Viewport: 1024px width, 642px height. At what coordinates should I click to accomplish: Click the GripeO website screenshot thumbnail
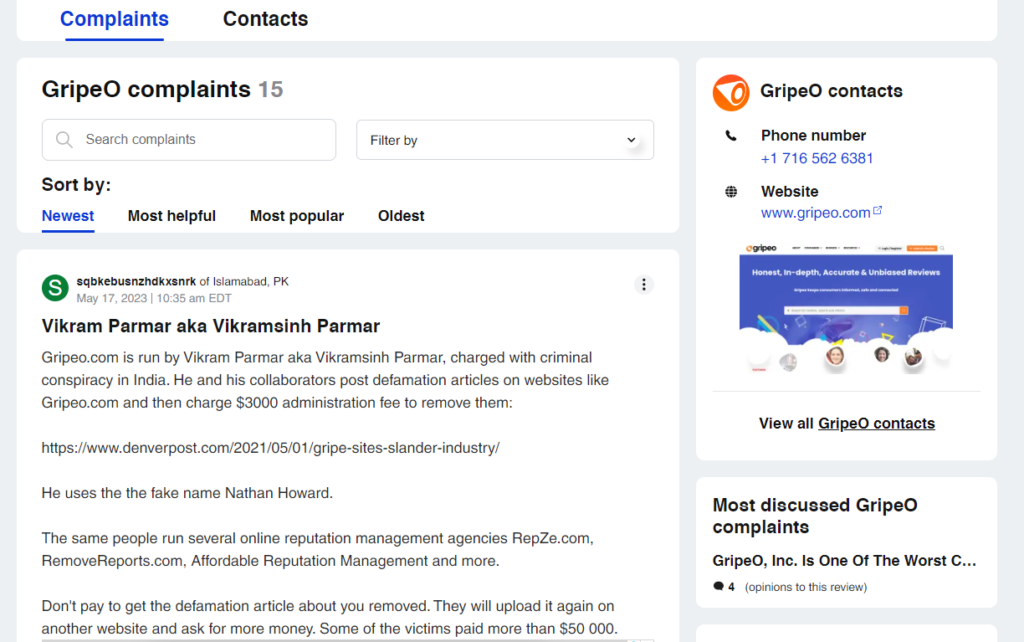(x=846, y=308)
